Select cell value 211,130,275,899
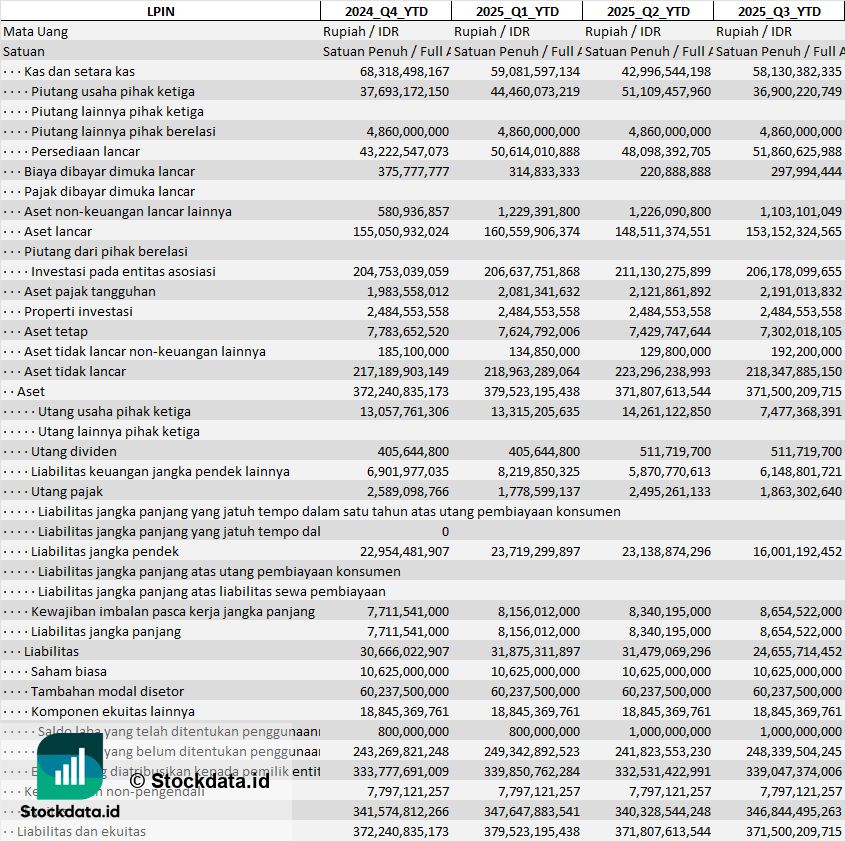The width and height of the screenshot is (845, 841). coord(663,272)
